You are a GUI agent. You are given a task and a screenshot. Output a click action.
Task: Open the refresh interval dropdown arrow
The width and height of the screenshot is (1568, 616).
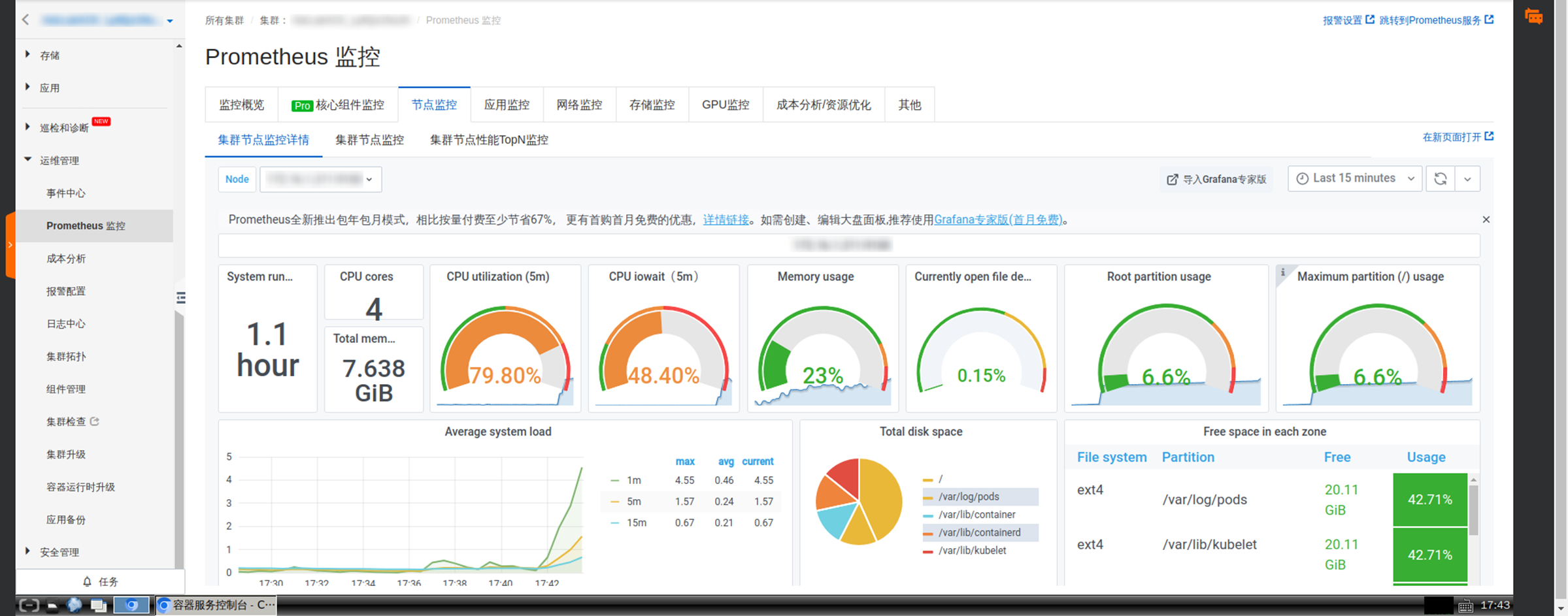[1467, 179]
